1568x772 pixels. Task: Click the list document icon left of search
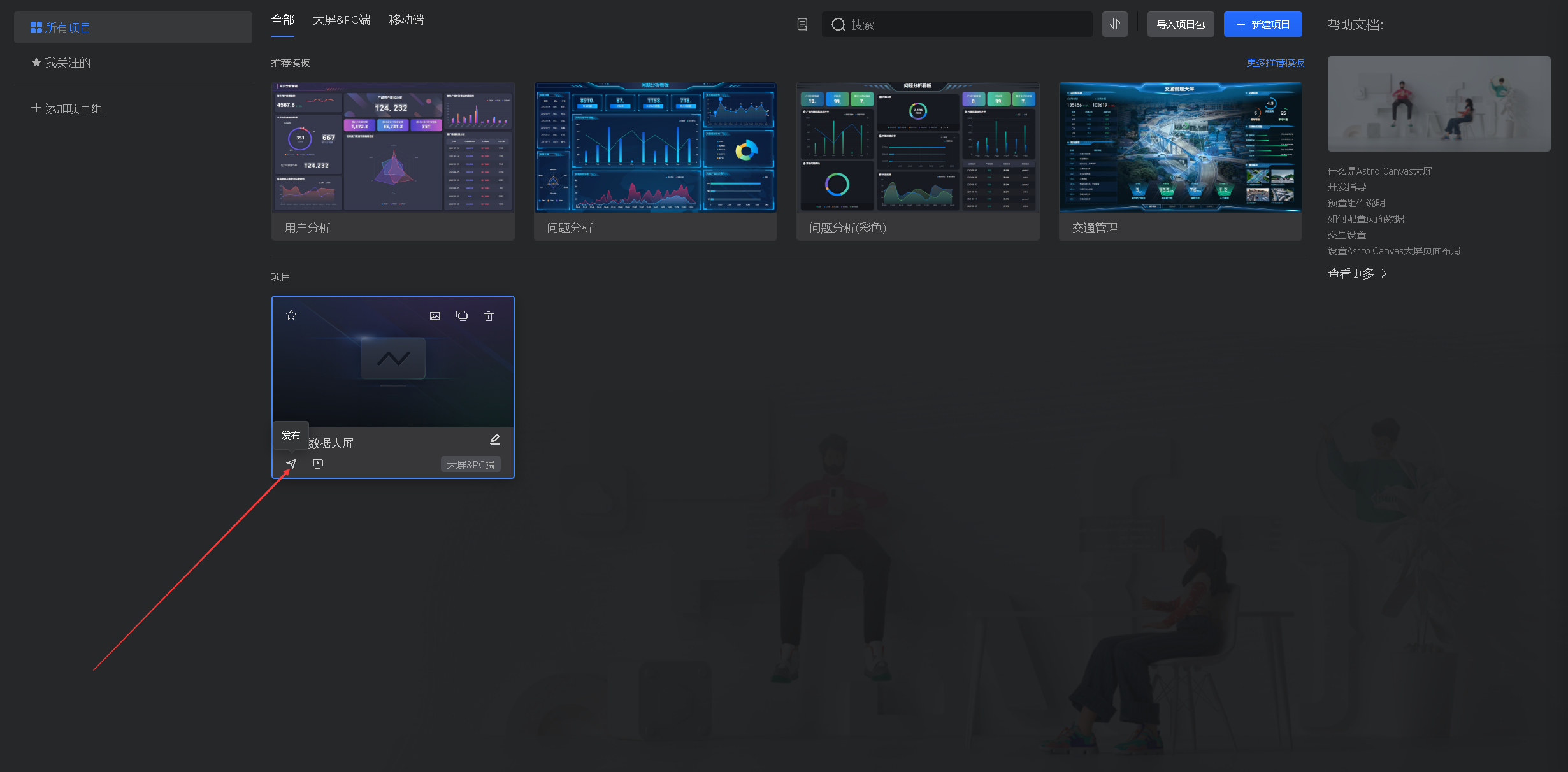803,24
